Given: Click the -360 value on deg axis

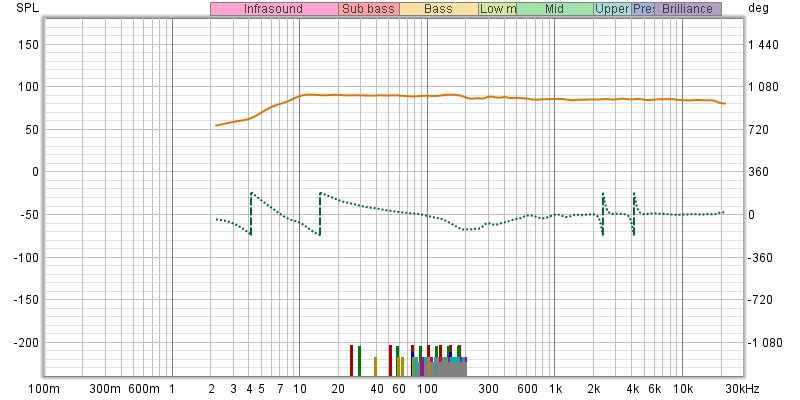Looking at the screenshot, I should (x=760, y=258).
